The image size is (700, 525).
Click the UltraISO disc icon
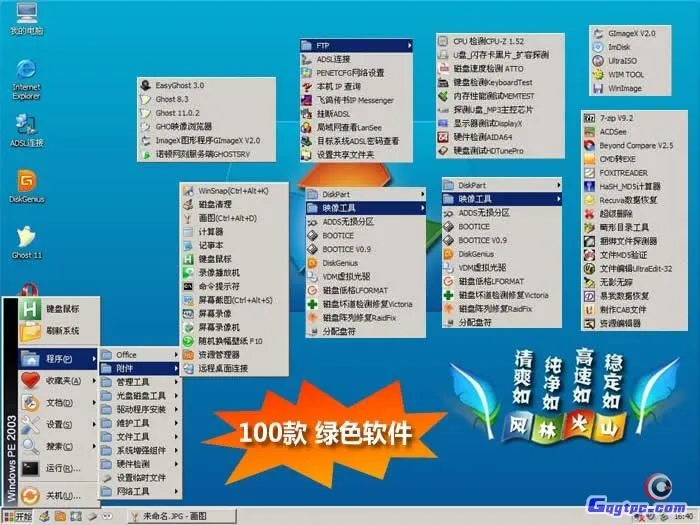coord(598,61)
